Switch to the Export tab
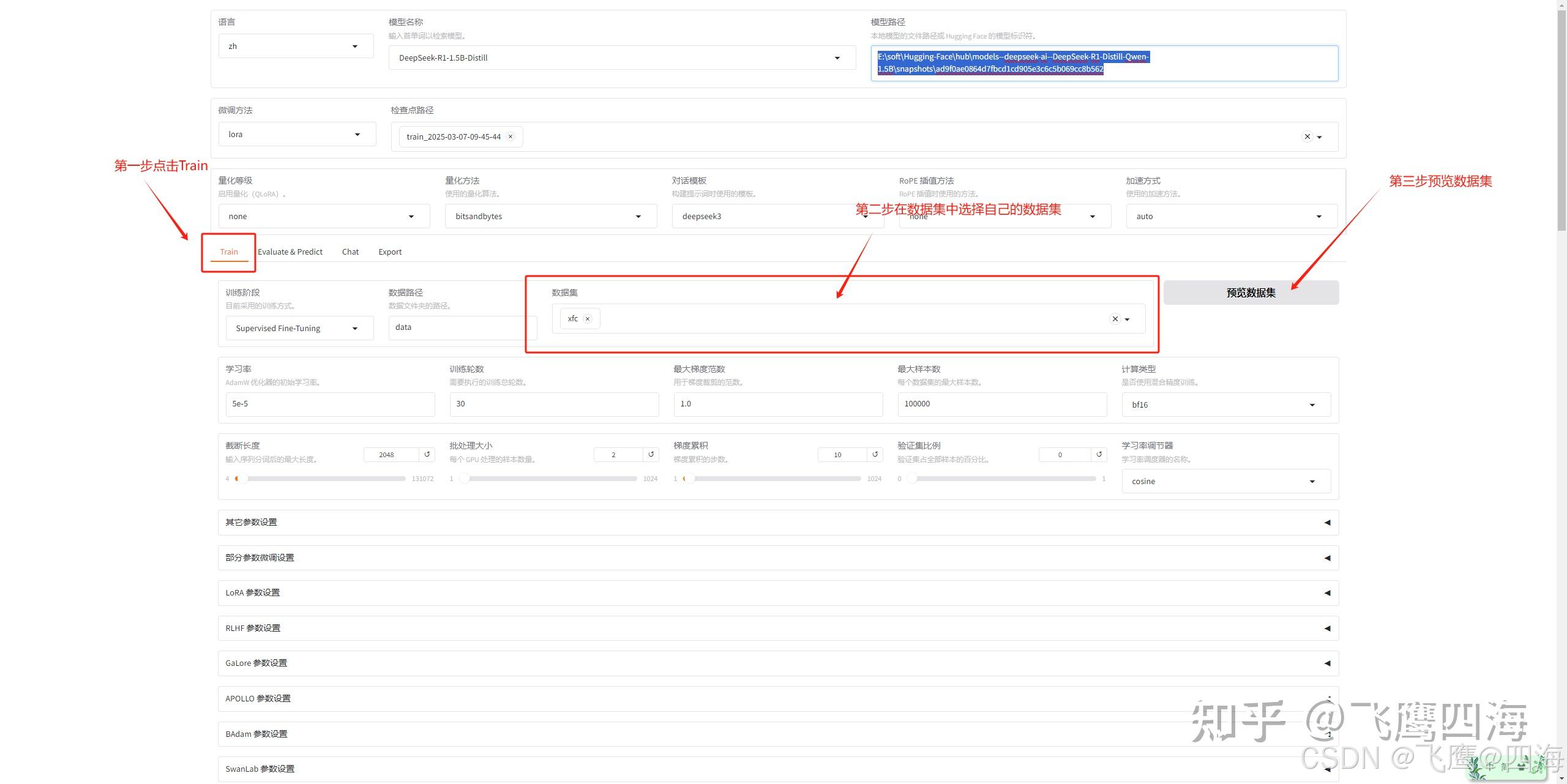The height and width of the screenshot is (784, 1567). [390, 252]
